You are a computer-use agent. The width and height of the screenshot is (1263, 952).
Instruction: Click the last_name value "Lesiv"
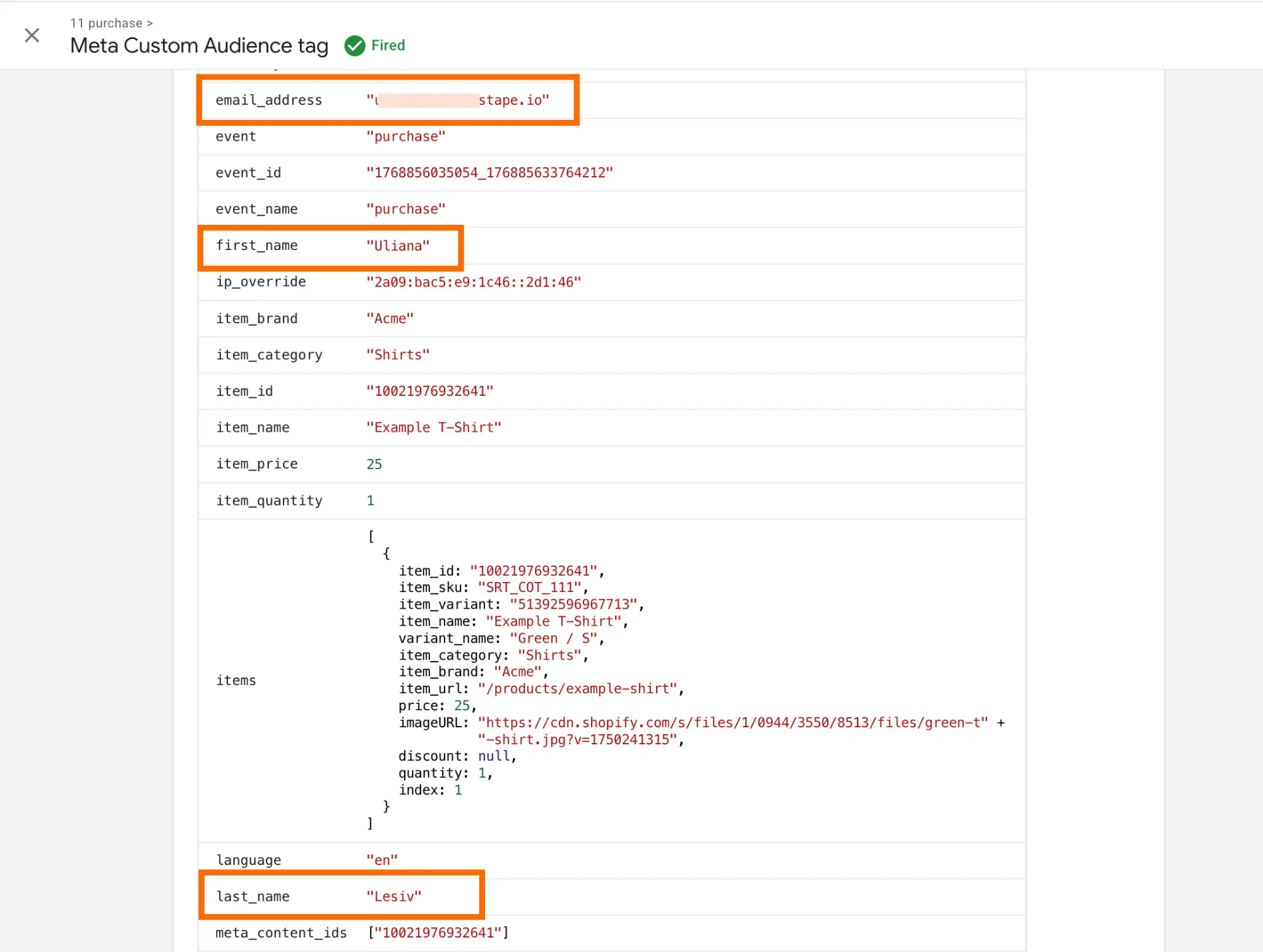point(394,896)
